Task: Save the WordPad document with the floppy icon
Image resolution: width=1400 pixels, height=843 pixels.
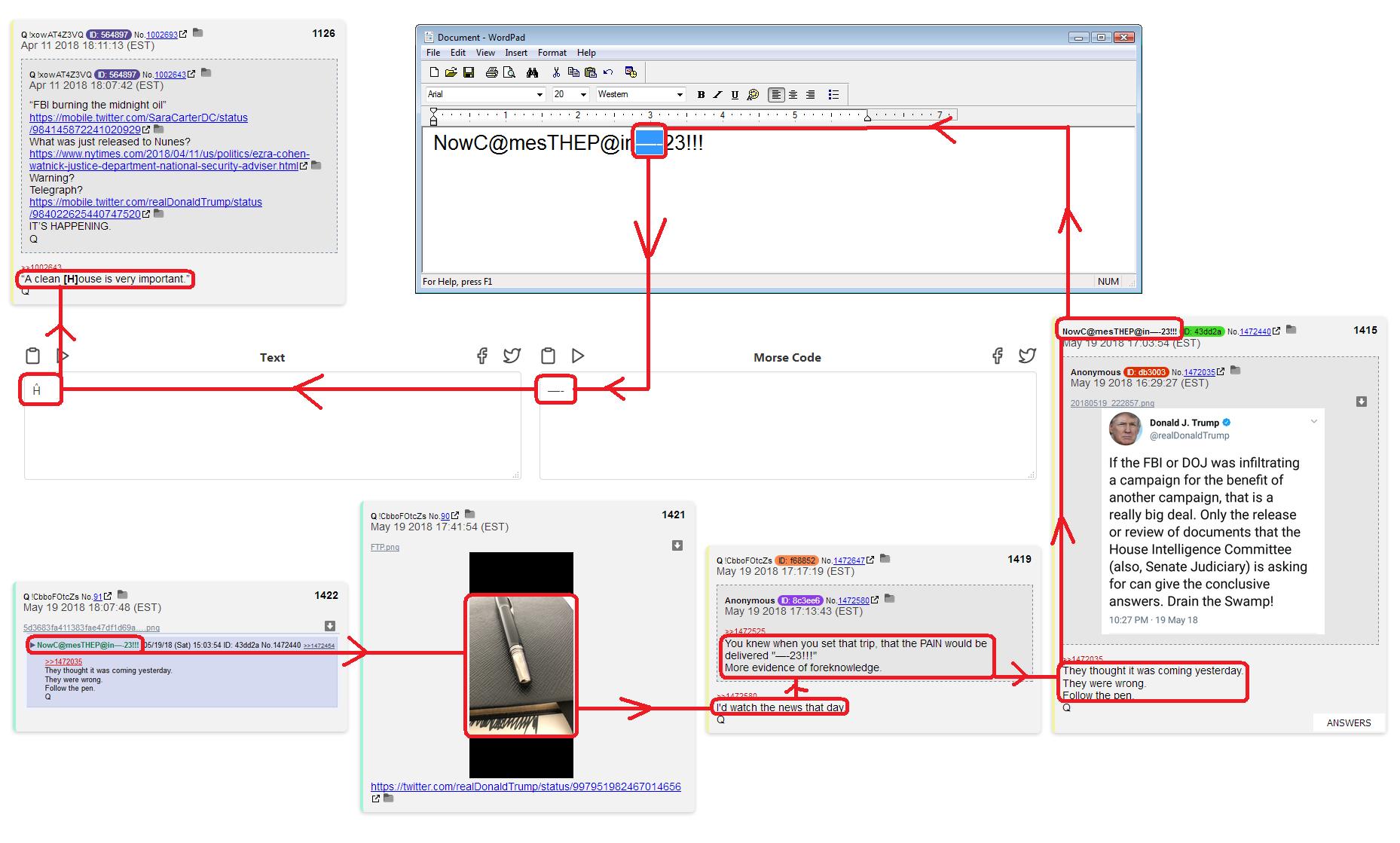Action: [469, 72]
